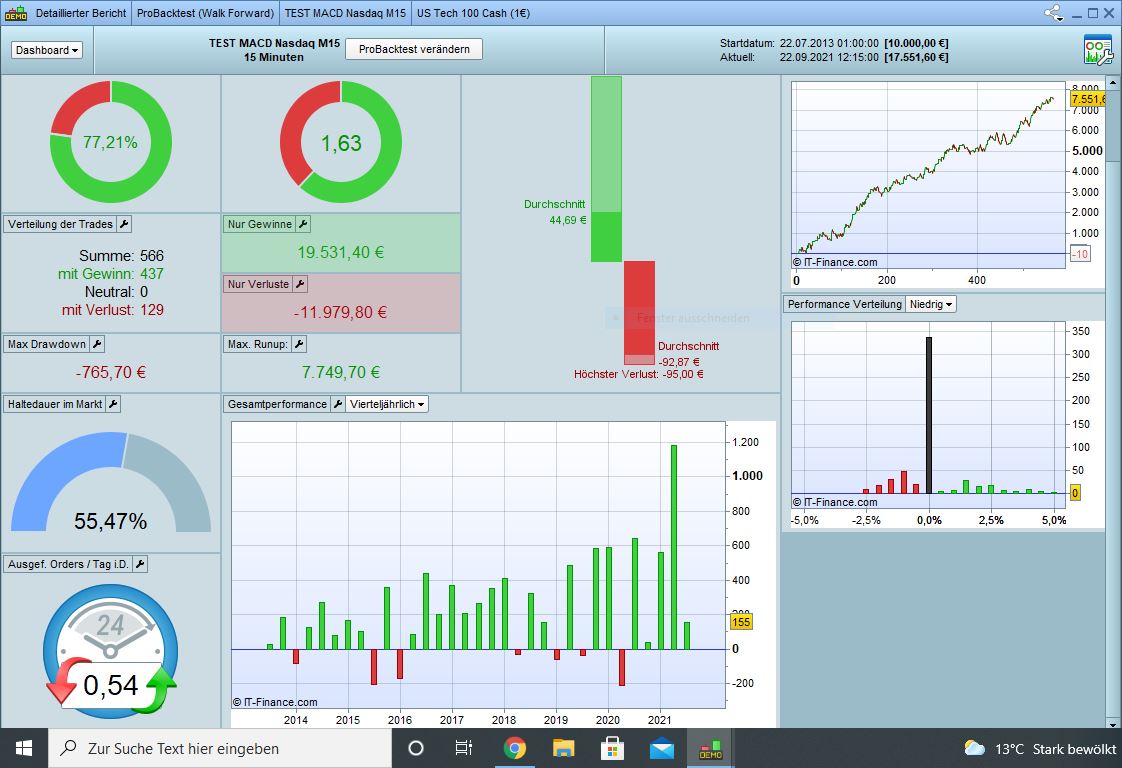The width and height of the screenshot is (1122, 768).
Task: Click the 0,54 orders per day gauge
Action: pos(111,651)
